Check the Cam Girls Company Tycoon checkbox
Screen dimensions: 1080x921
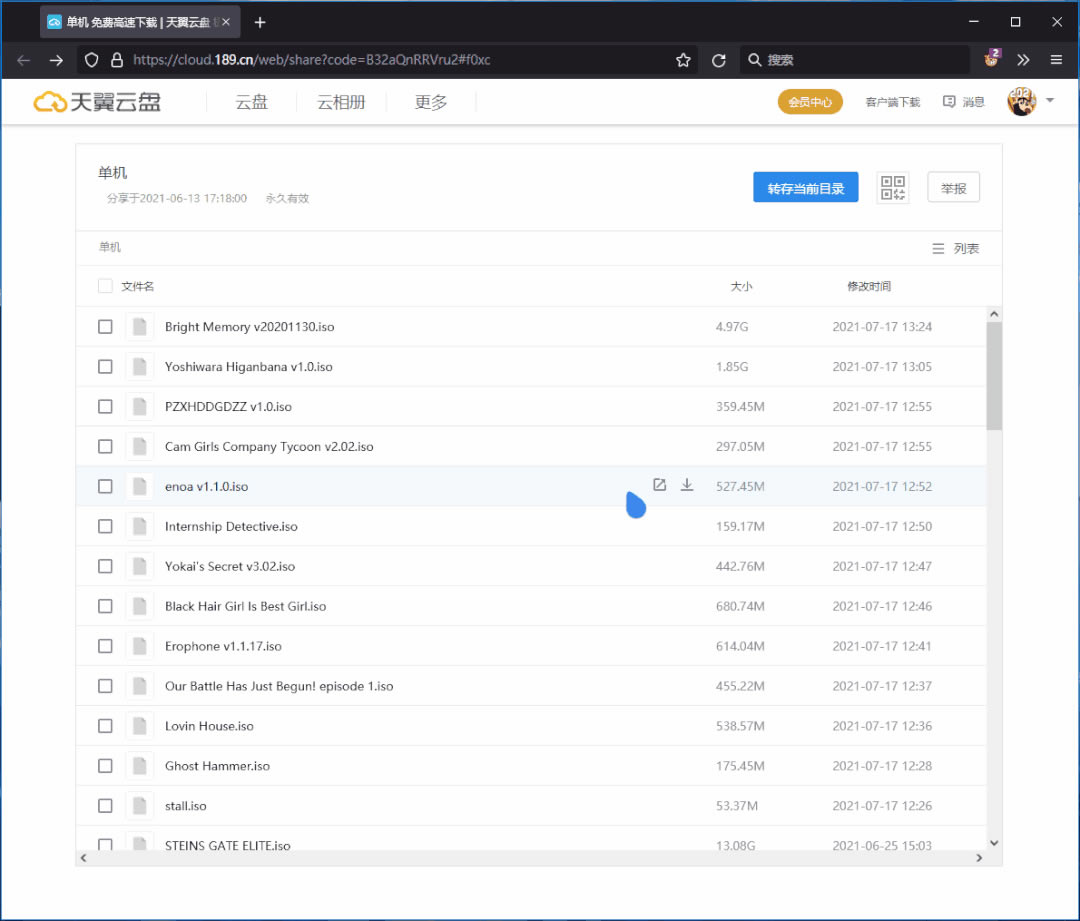(x=105, y=446)
